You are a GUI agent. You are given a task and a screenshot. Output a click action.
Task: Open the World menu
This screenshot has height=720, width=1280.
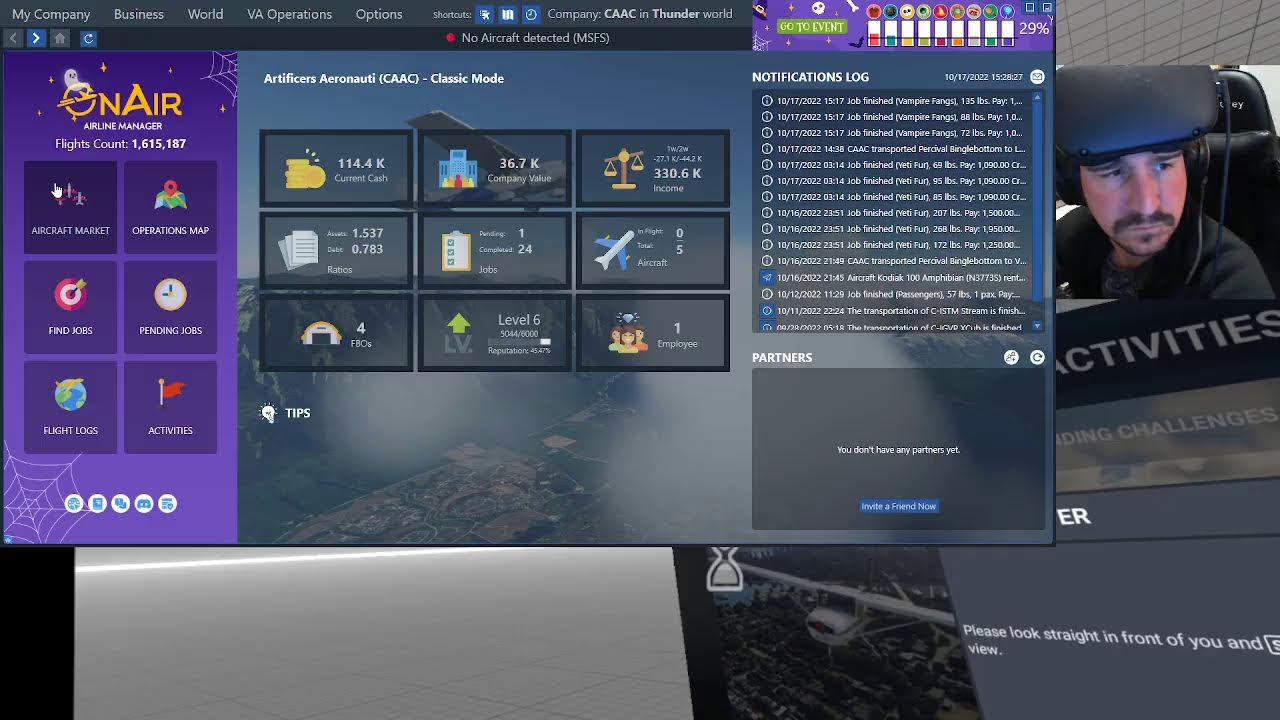tap(205, 14)
